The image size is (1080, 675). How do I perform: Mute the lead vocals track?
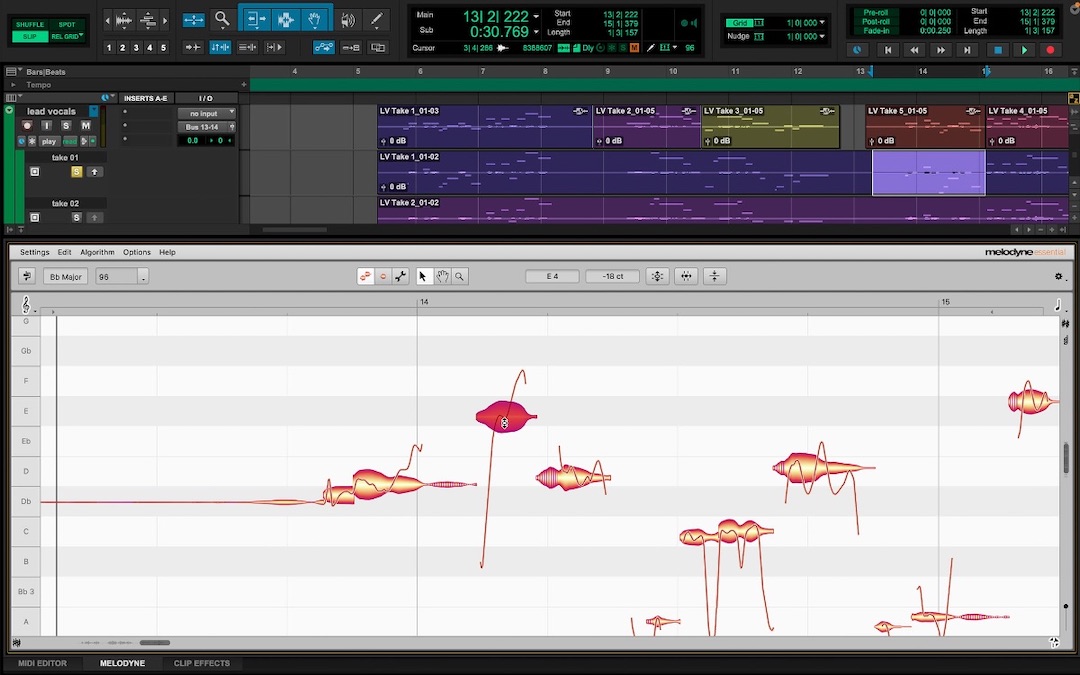pos(87,126)
